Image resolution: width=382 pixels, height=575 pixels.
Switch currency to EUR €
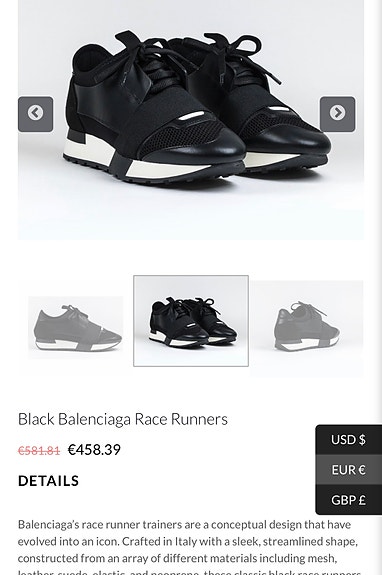pos(348,470)
